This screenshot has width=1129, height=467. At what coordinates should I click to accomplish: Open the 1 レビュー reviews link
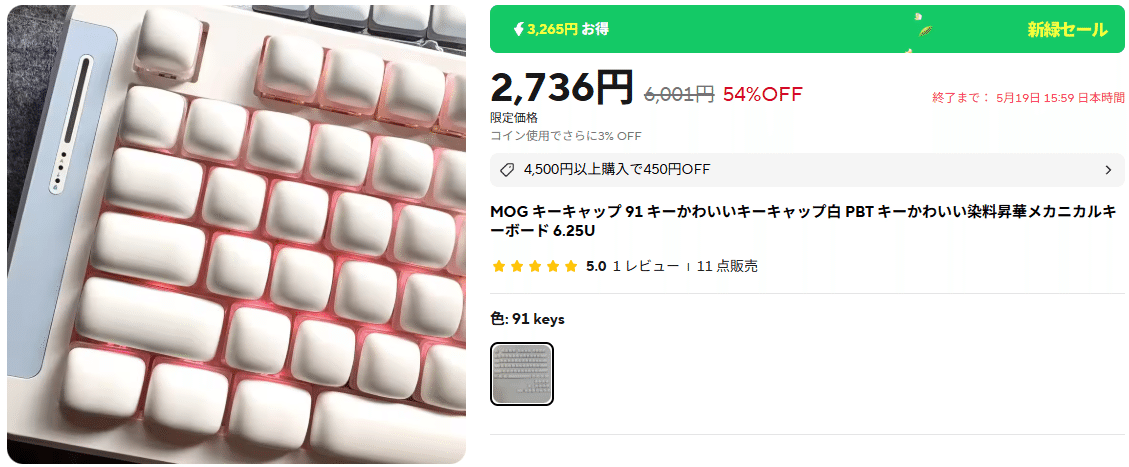(x=646, y=266)
